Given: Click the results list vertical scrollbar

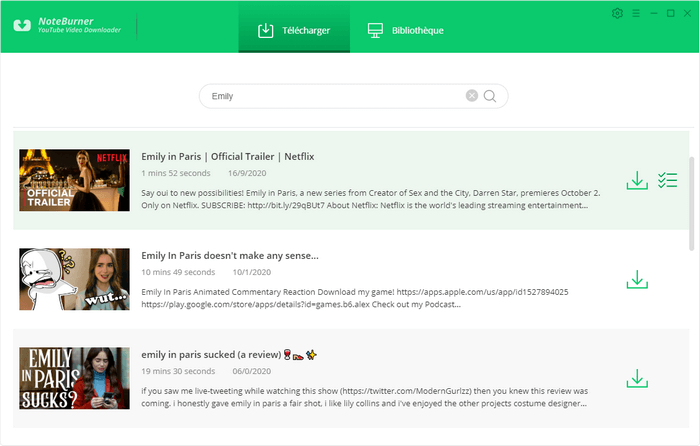Looking at the screenshot, I should pos(692,204).
